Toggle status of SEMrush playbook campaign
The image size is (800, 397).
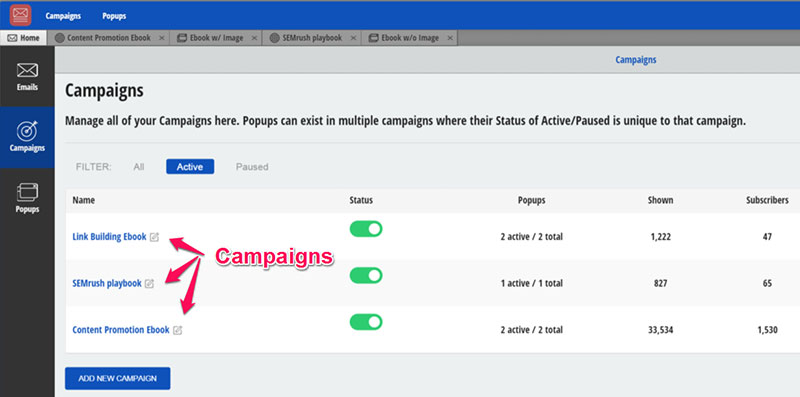366,276
